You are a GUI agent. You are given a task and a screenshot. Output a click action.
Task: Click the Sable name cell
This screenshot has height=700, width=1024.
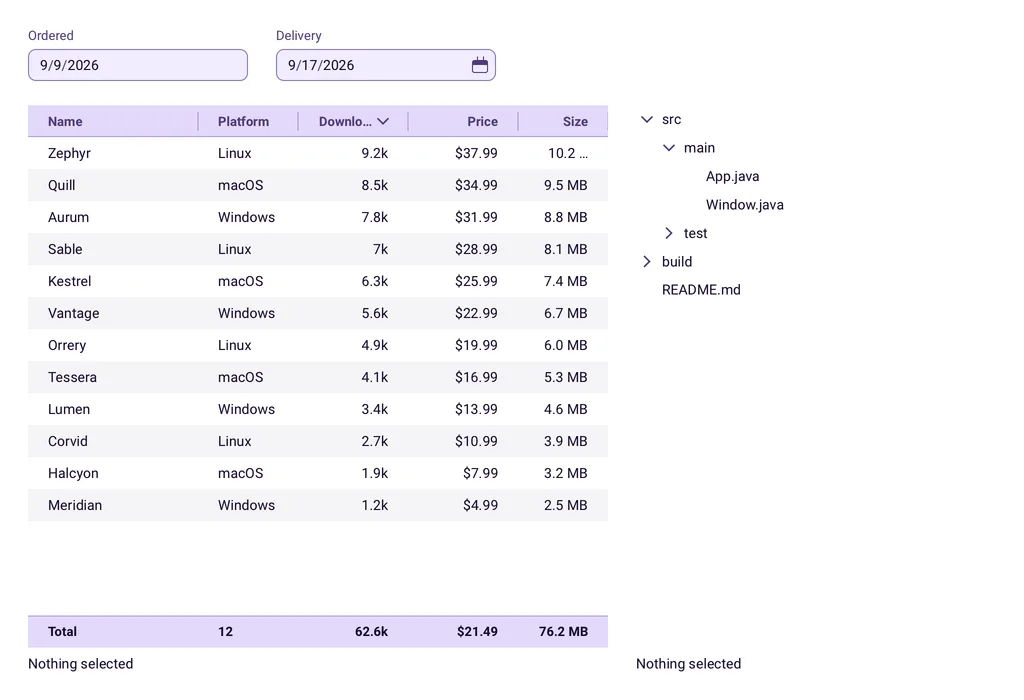[x=65, y=249]
